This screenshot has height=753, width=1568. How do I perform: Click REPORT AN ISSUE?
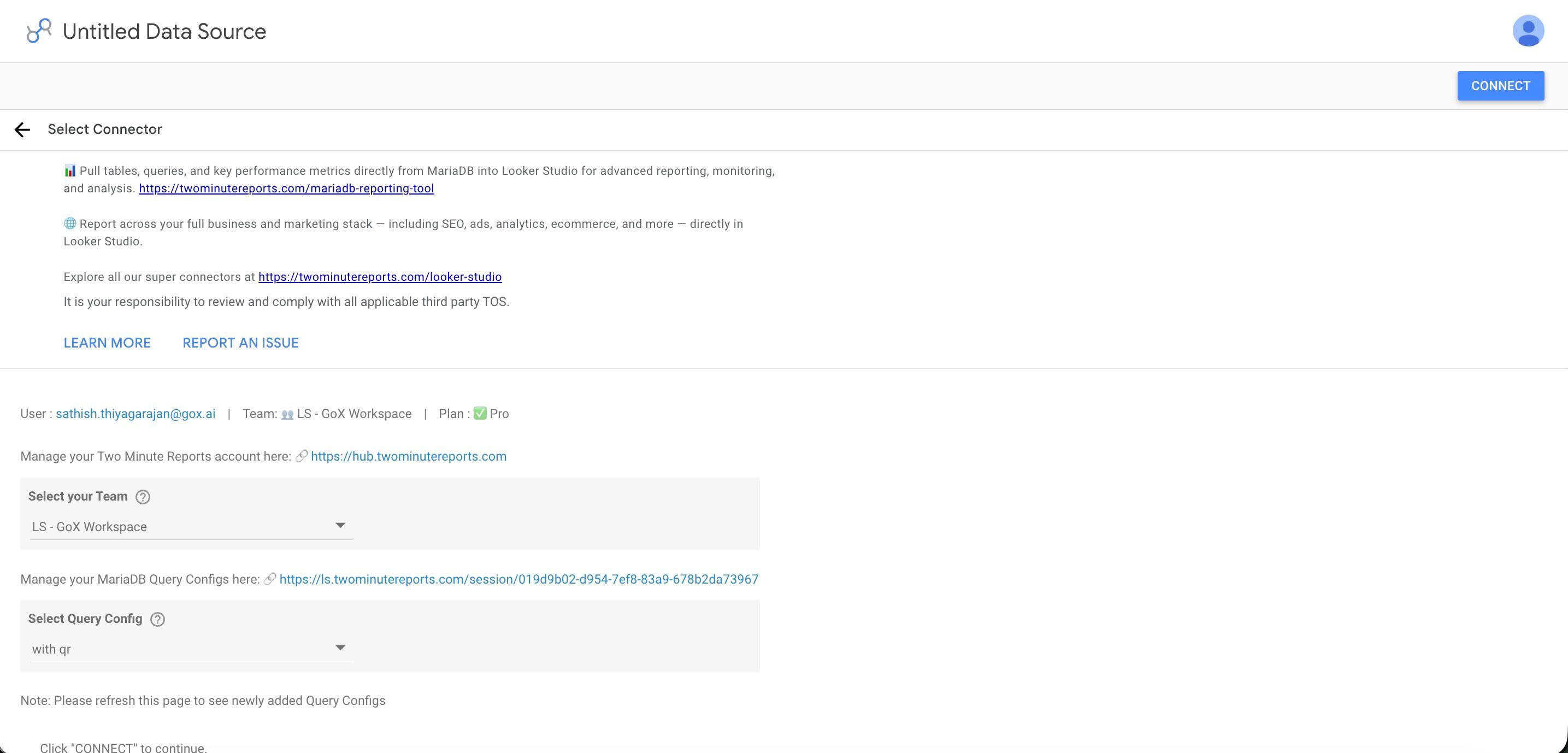[240, 343]
